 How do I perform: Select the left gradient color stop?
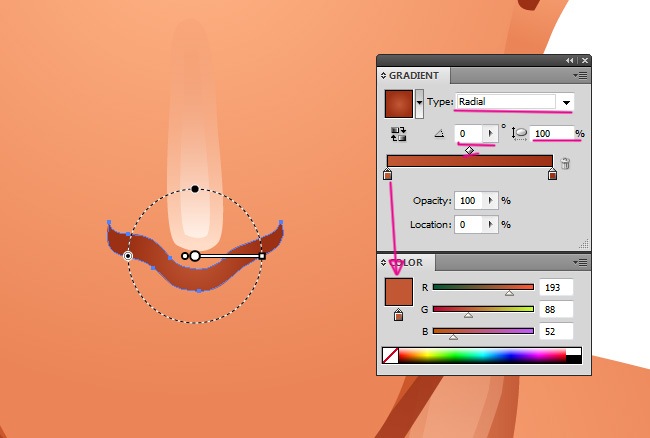[388, 175]
